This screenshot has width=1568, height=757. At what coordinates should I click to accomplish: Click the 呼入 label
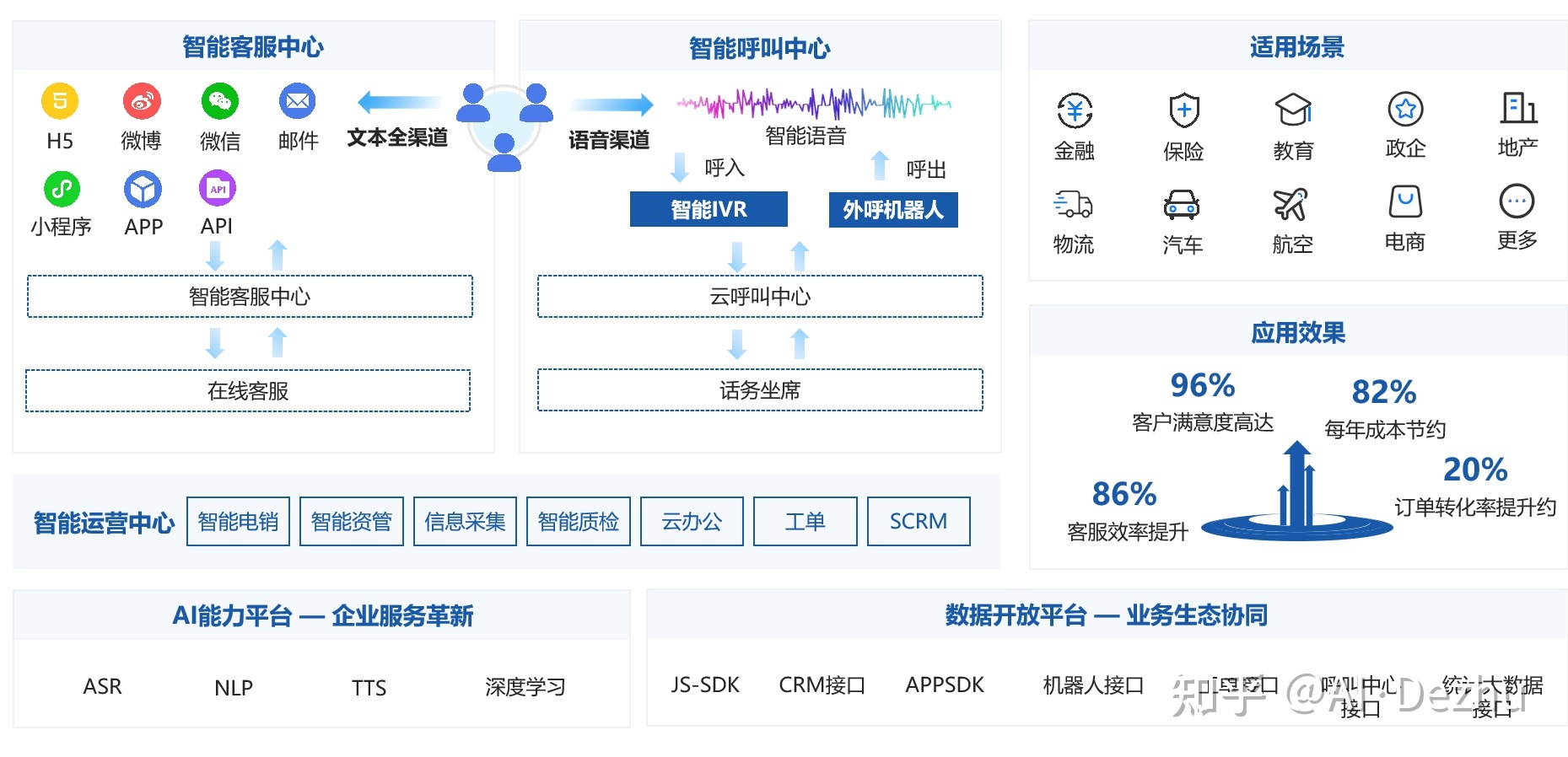click(725, 168)
